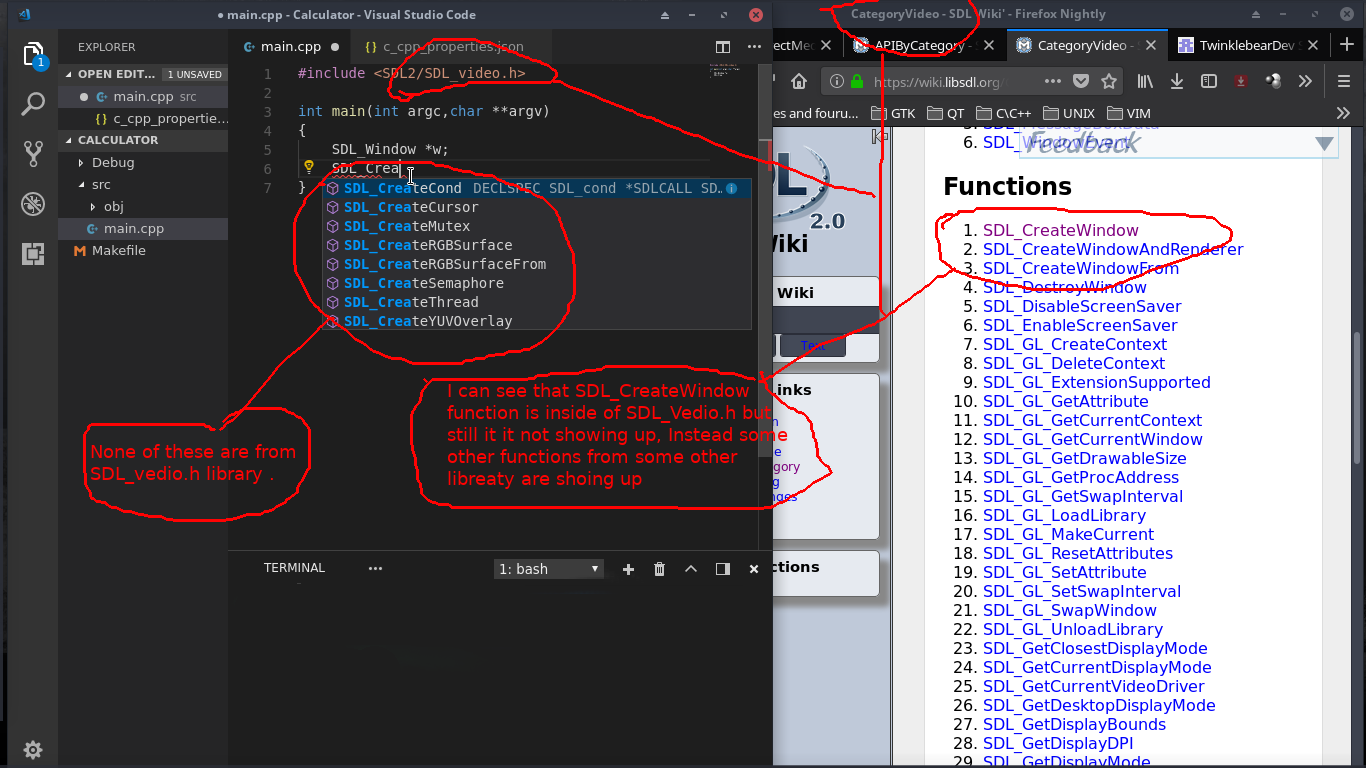Image resolution: width=1366 pixels, height=768 pixels.
Task: Show Firefox downloads
Action: (1177, 81)
